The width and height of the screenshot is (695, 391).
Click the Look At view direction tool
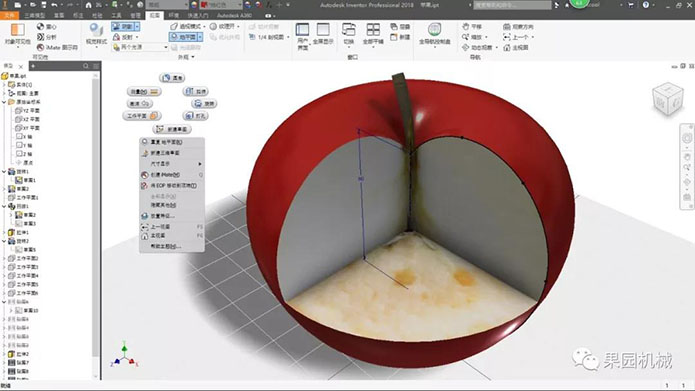point(518,27)
